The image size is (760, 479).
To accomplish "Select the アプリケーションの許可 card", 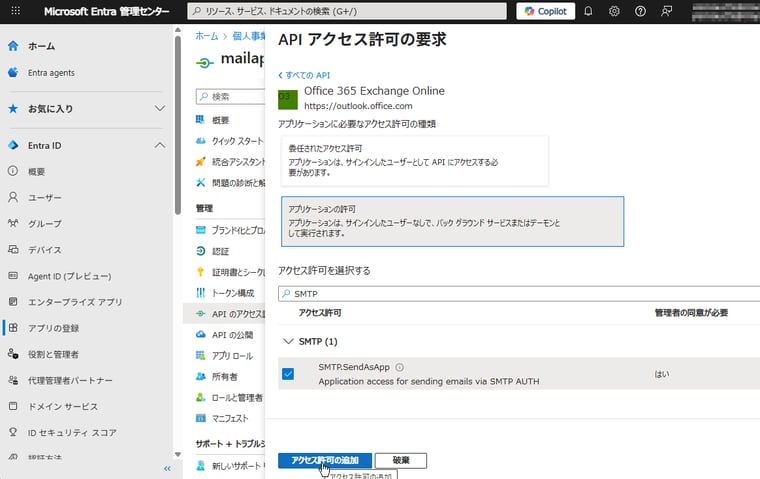I will (x=452, y=222).
